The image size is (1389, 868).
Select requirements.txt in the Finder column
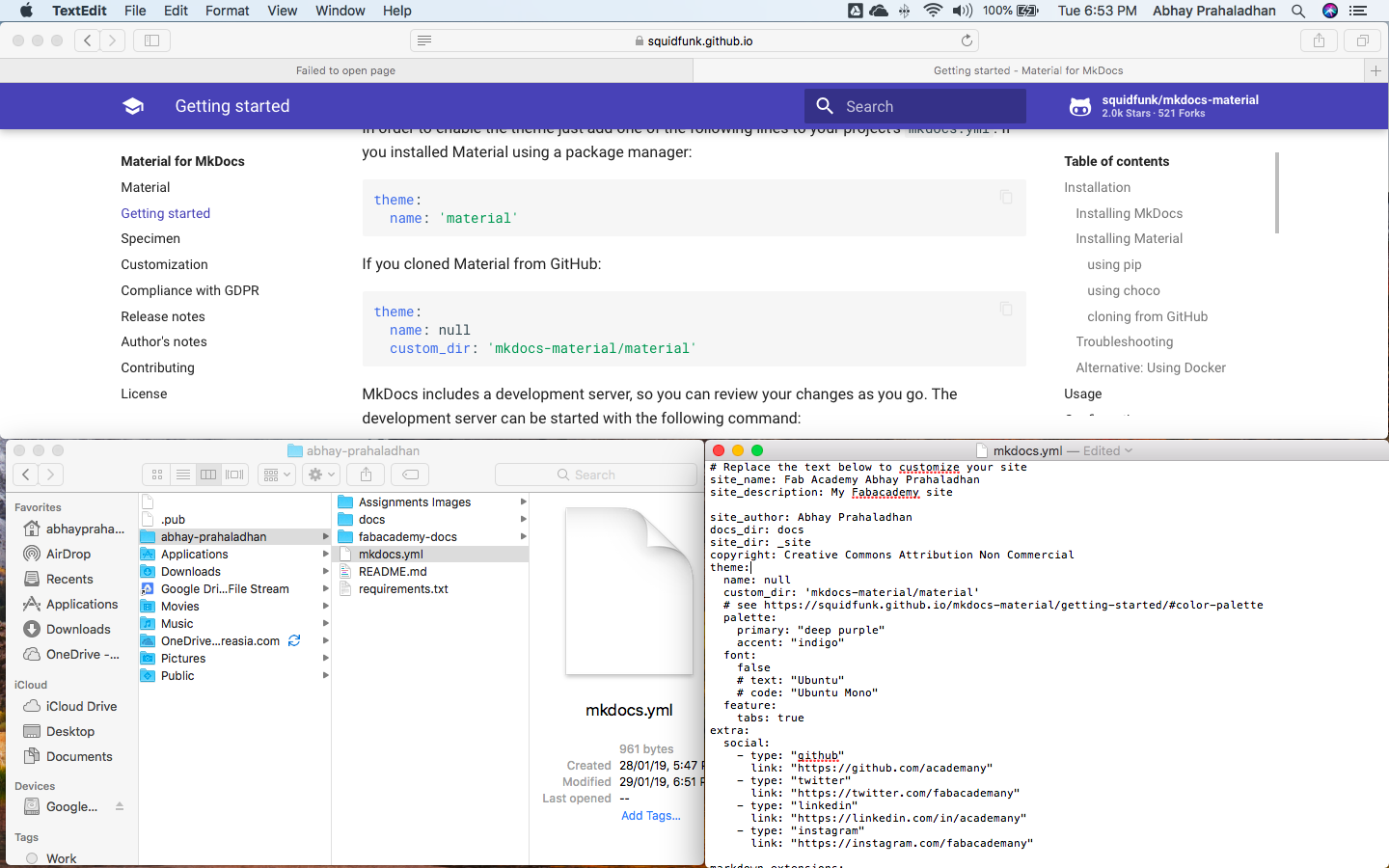403,588
